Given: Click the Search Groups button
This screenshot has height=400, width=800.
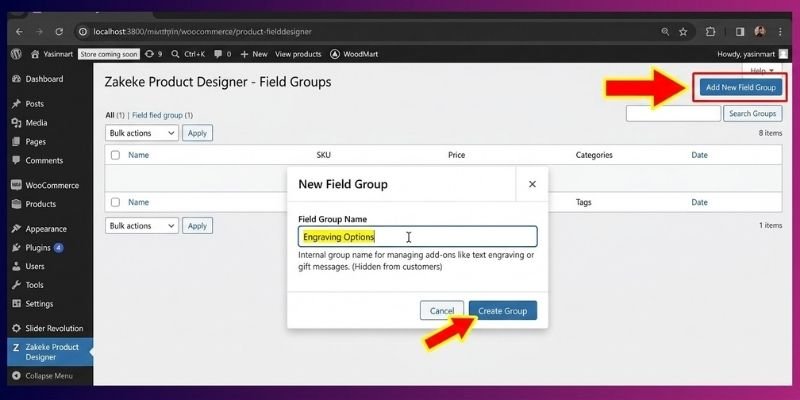Looking at the screenshot, I should click(x=753, y=114).
